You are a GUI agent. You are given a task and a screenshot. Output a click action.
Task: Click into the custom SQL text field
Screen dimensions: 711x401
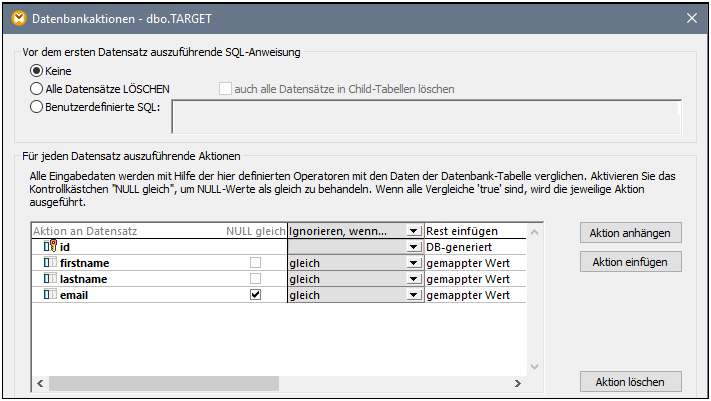[x=426, y=117]
